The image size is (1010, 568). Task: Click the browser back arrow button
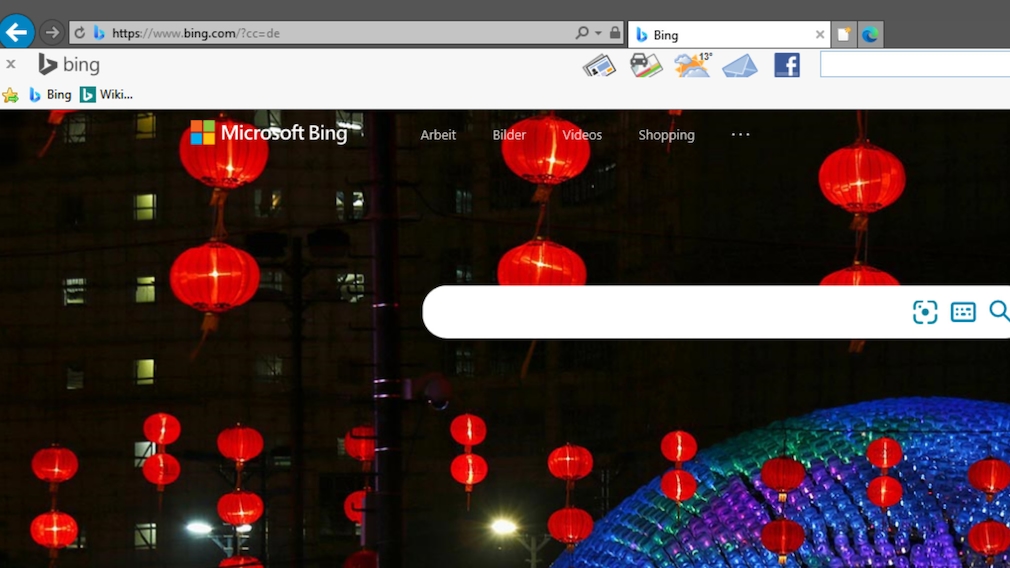pos(17,32)
